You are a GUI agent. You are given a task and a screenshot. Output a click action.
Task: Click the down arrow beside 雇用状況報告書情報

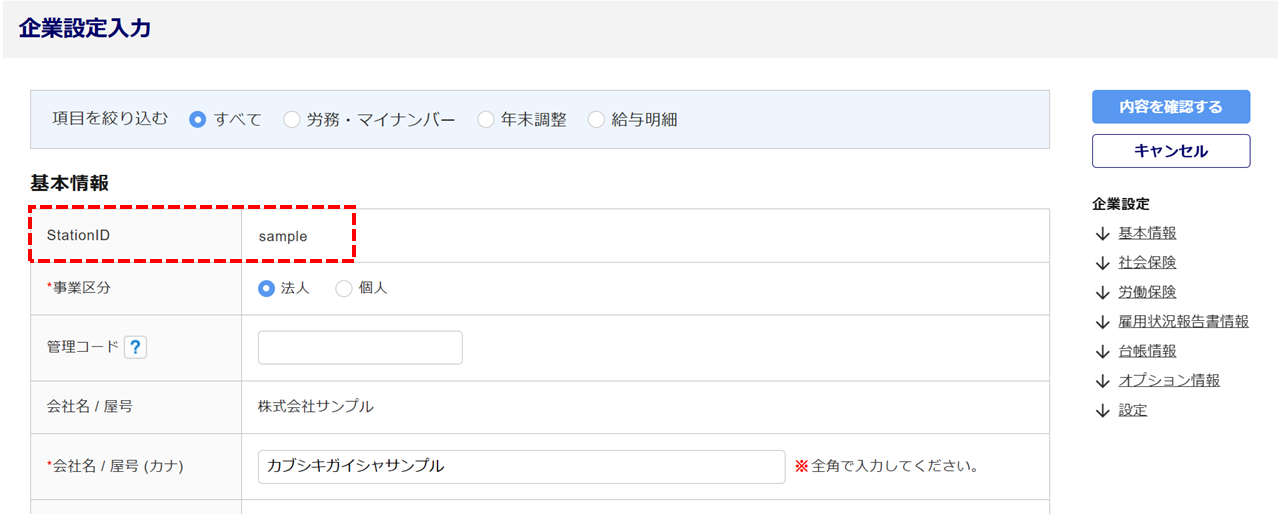(1103, 322)
